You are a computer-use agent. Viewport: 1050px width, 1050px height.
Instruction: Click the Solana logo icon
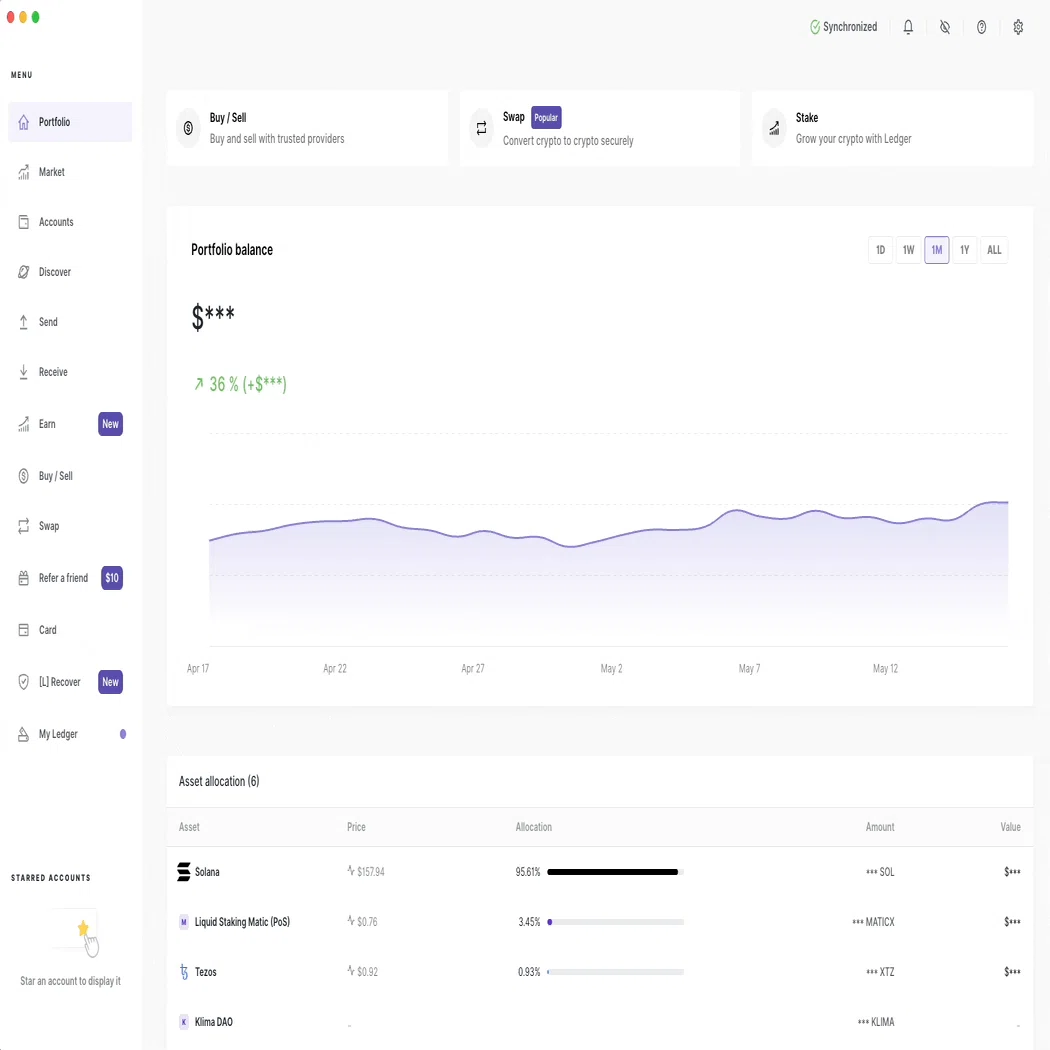point(183,872)
